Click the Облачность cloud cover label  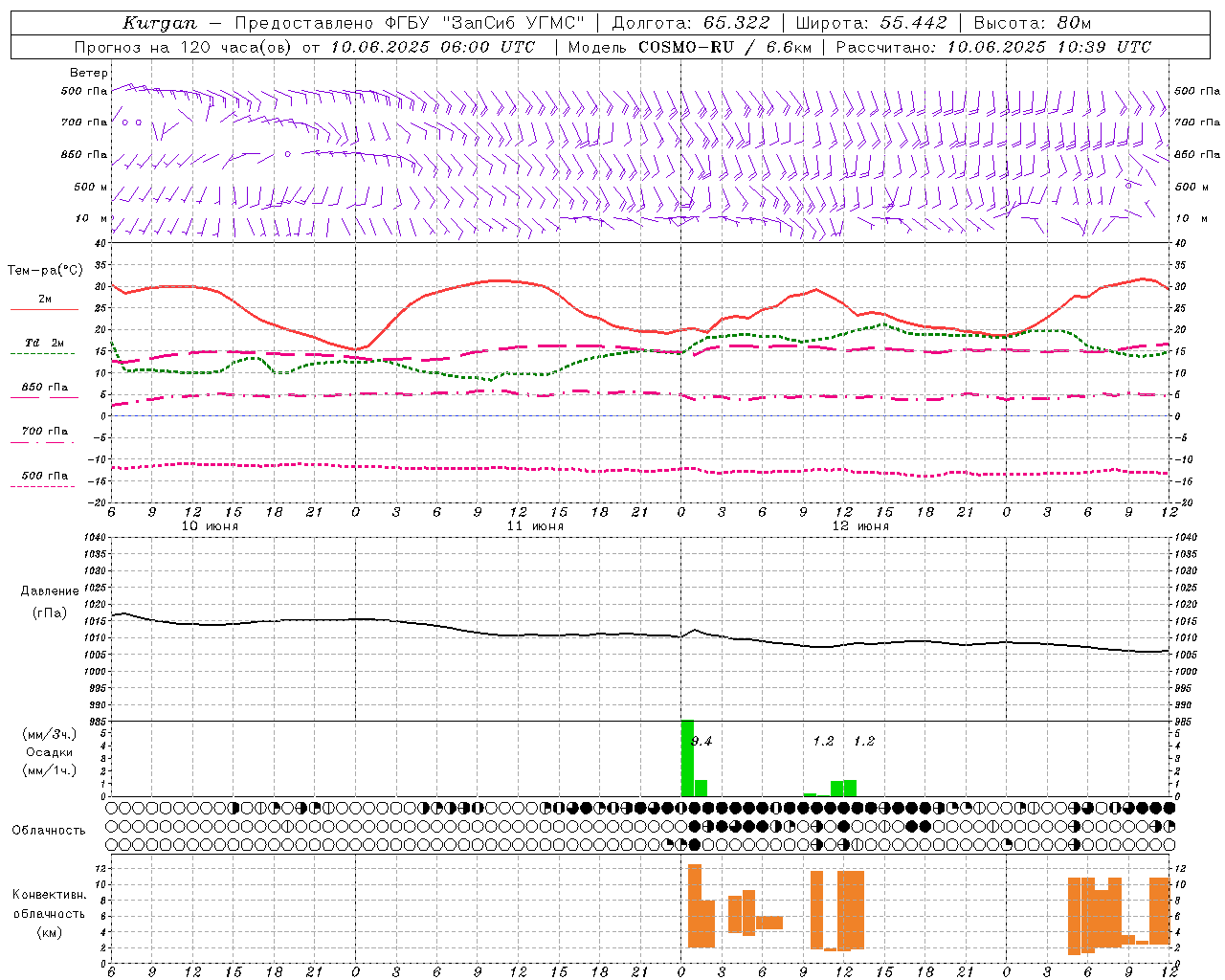[49, 830]
